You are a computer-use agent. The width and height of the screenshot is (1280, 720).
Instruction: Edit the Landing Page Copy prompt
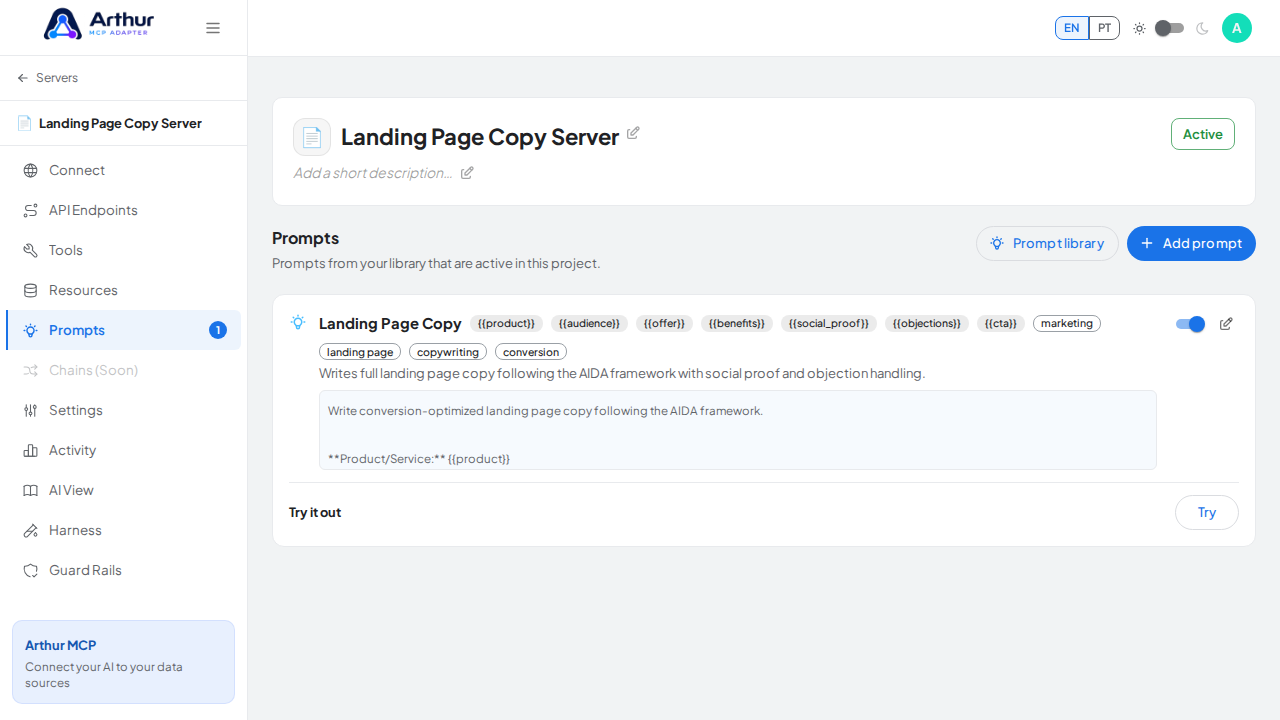point(1226,324)
